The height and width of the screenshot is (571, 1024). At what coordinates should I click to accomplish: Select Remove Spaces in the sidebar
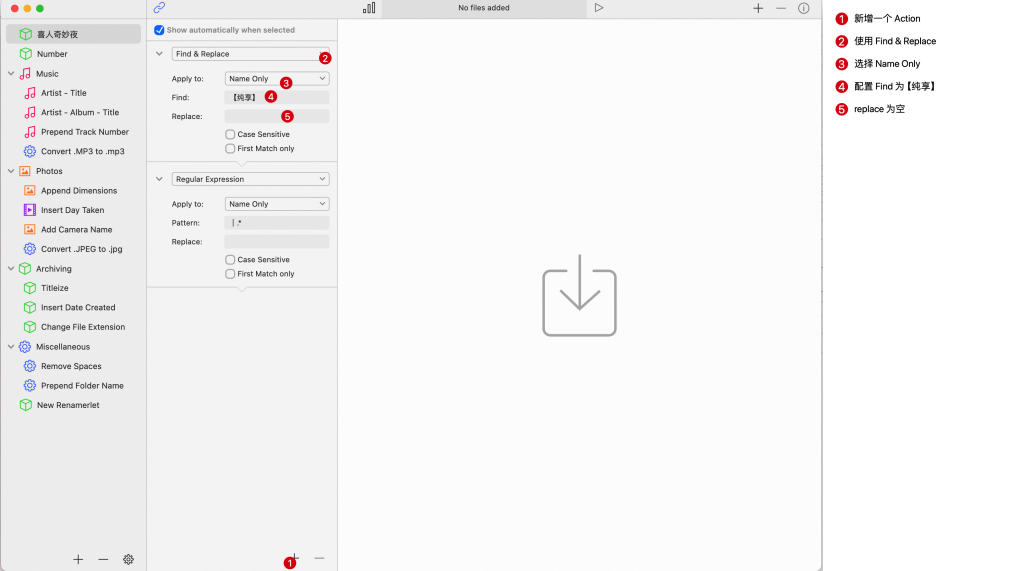click(x=71, y=366)
